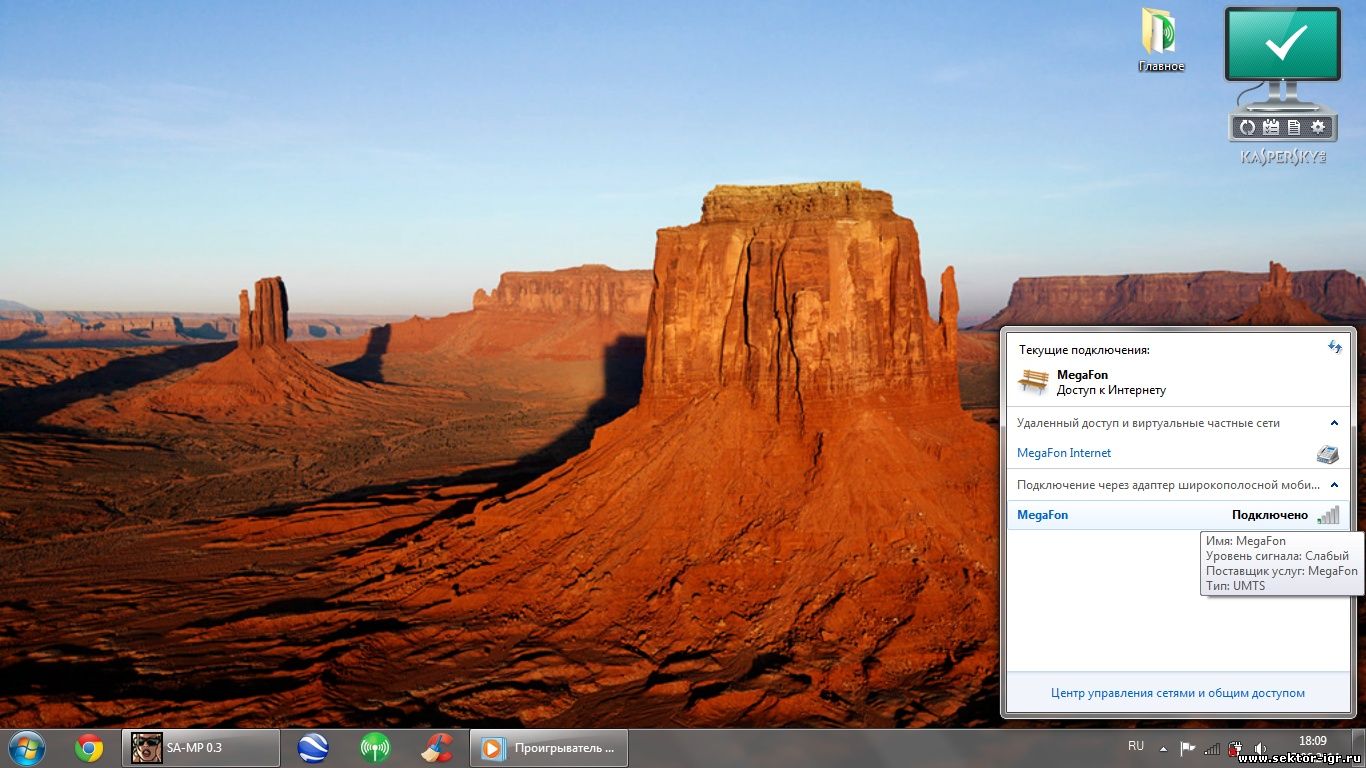
Task: Select the MegaFon Internet dial-up connection
Action: [x=1178, y=453]
